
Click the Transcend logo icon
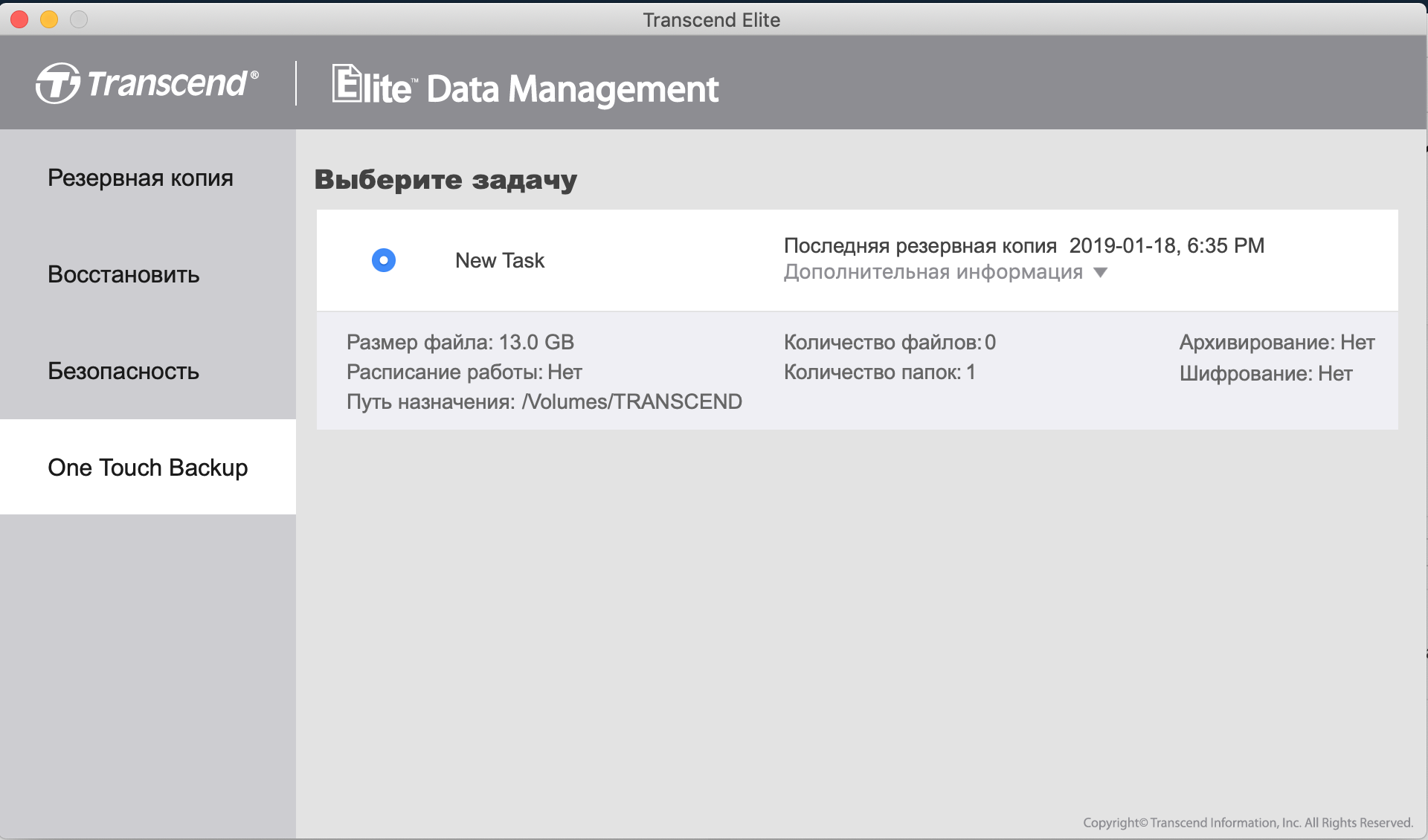[x=57, y=83]
